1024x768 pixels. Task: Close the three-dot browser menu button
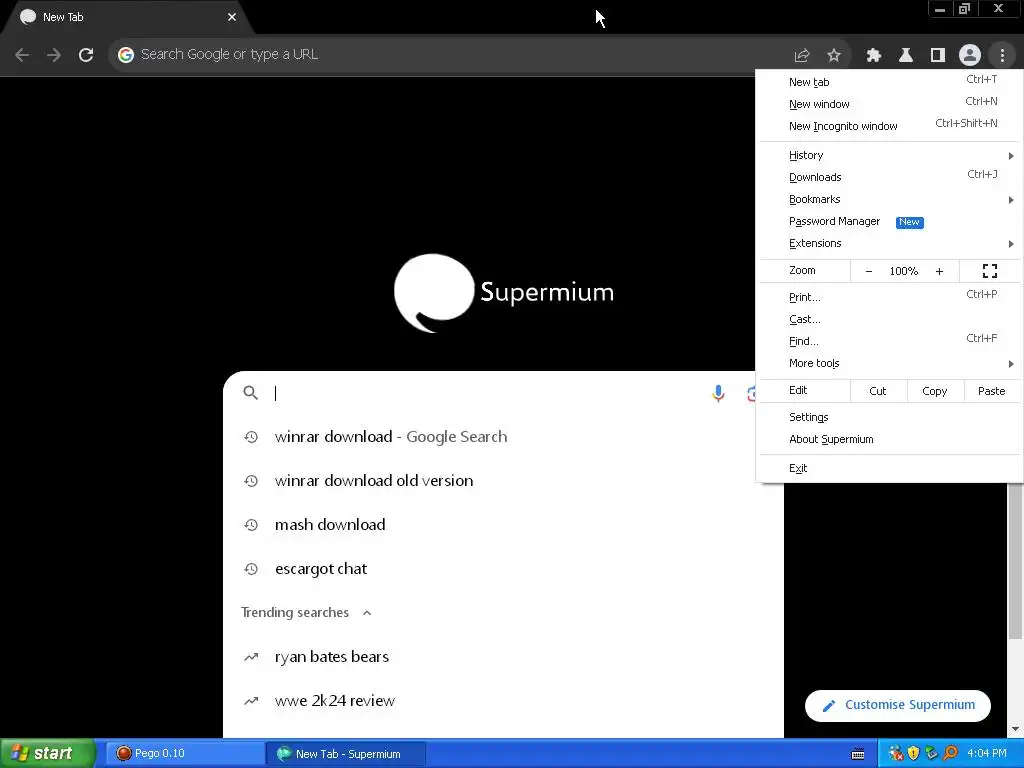coord(1002,56)
